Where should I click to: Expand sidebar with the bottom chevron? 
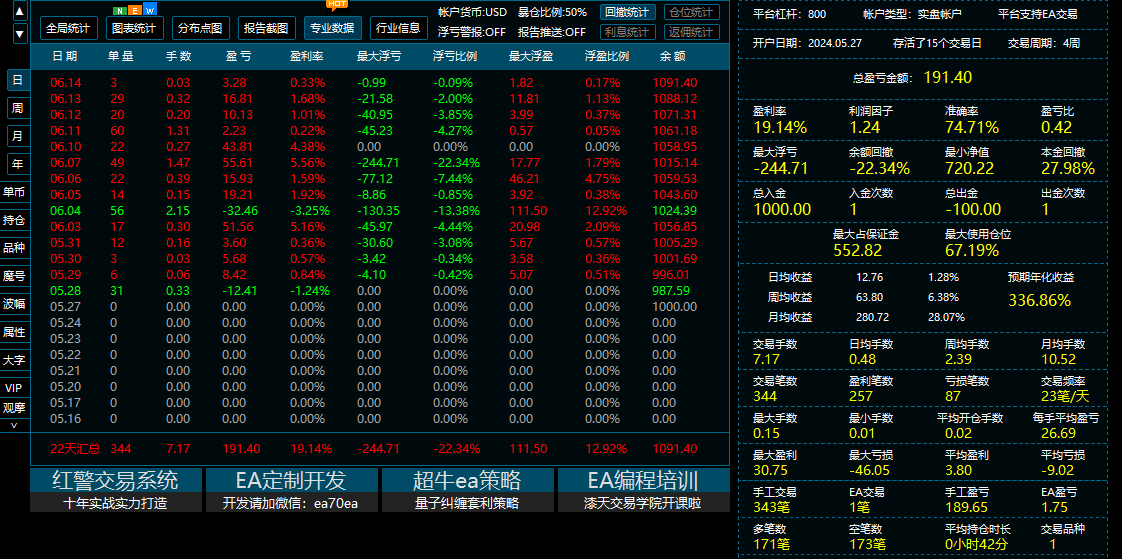point(14,425)
